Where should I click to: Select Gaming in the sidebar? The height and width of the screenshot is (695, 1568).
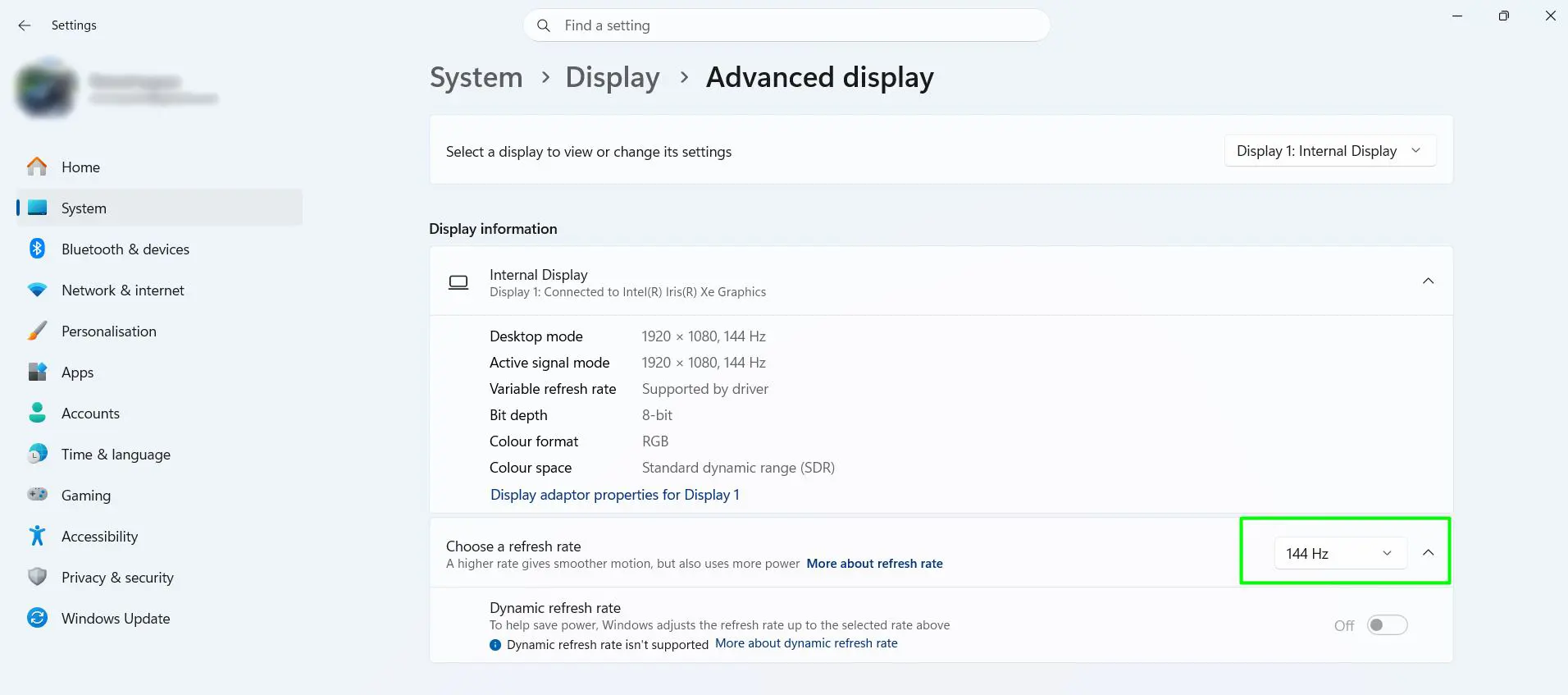[x=160, y=495]
